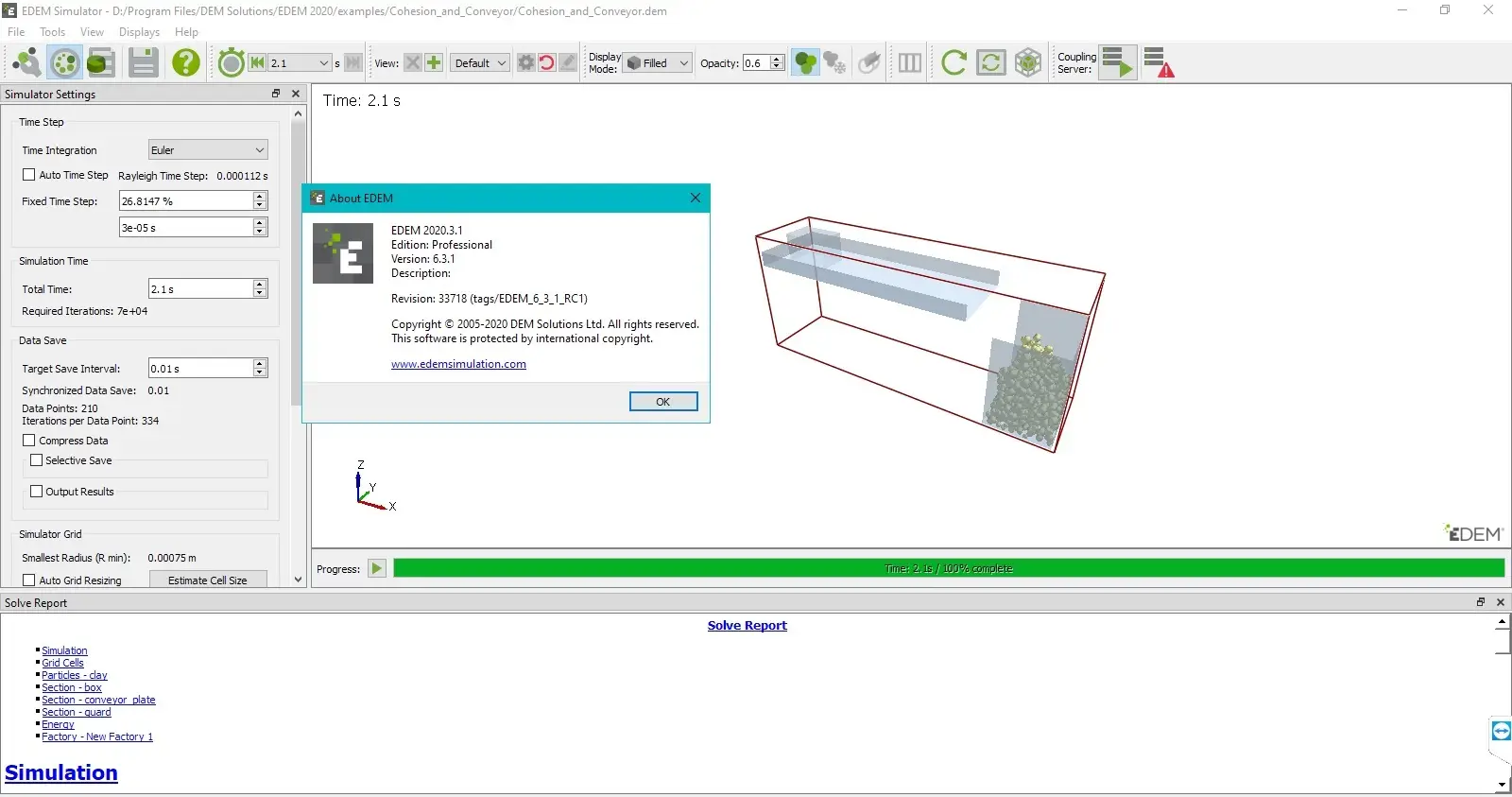Adjust the Target Save Interval stepper
Viewport: 1512px width, 797px height.
pyautogui.click(x=260, y=368)
